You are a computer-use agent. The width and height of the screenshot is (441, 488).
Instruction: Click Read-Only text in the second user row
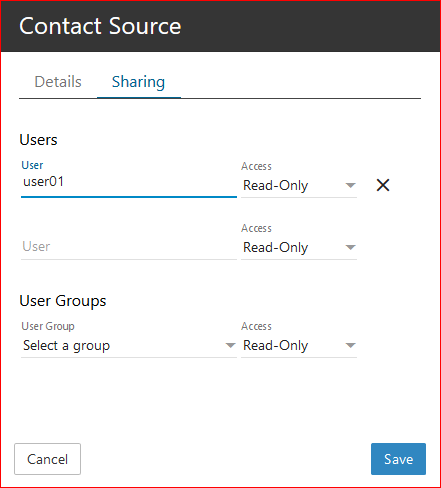click(275, 248)
